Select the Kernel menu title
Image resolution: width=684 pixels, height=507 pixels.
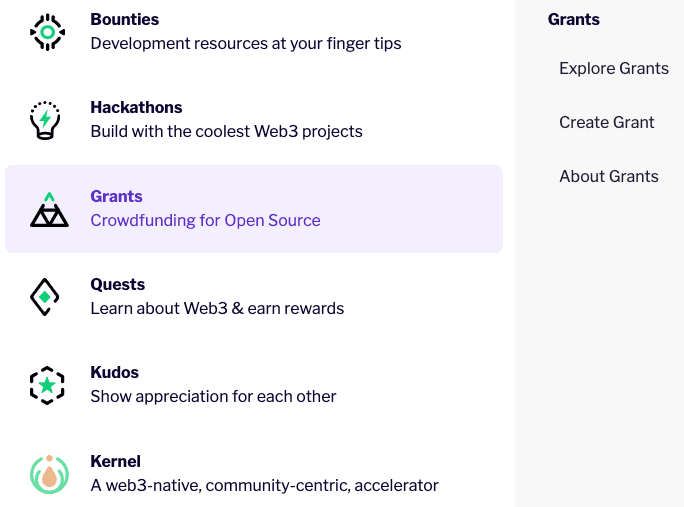[115, 461]
